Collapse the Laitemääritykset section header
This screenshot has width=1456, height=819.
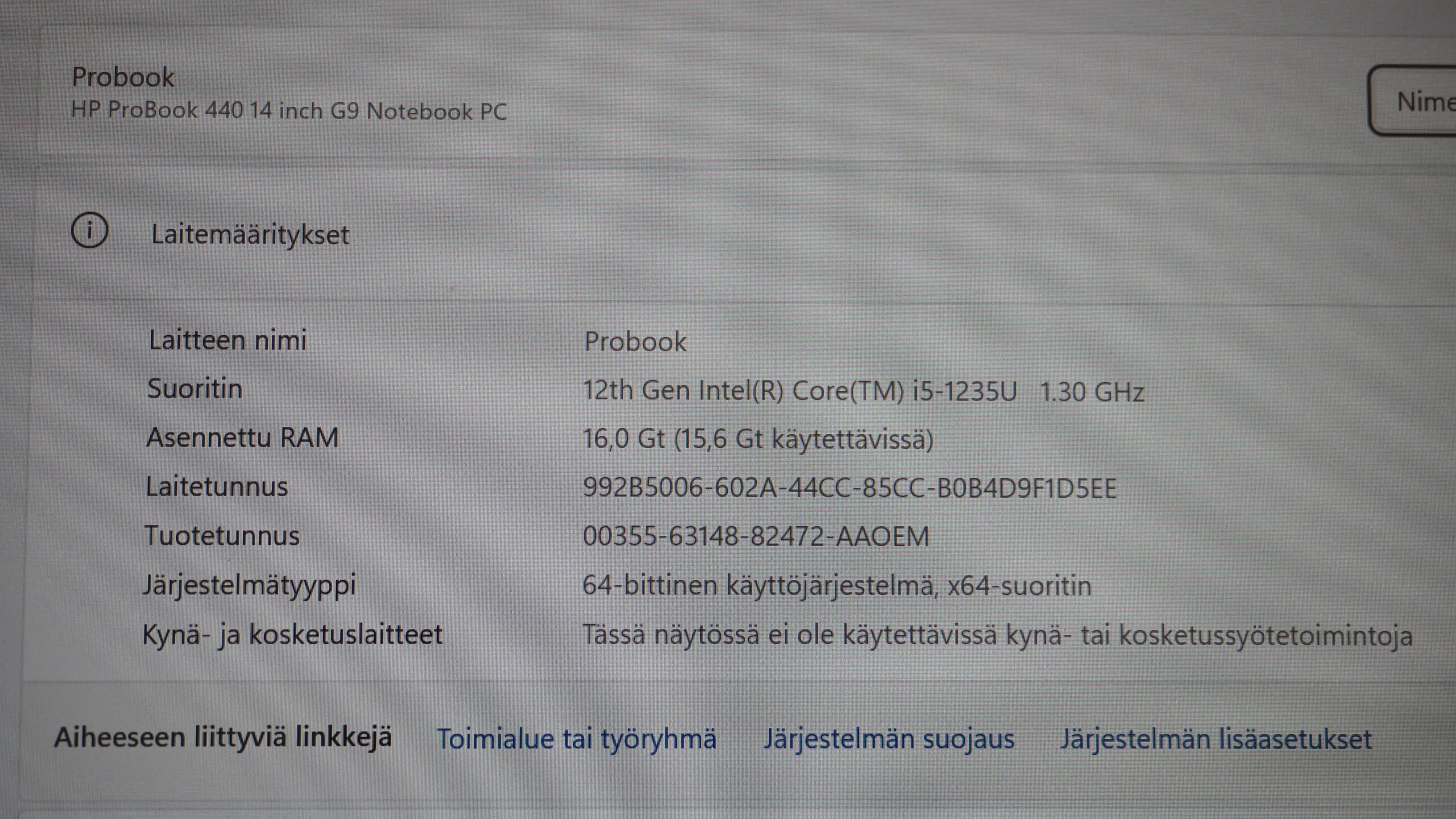pyautogui.click(x=250, y=234)
